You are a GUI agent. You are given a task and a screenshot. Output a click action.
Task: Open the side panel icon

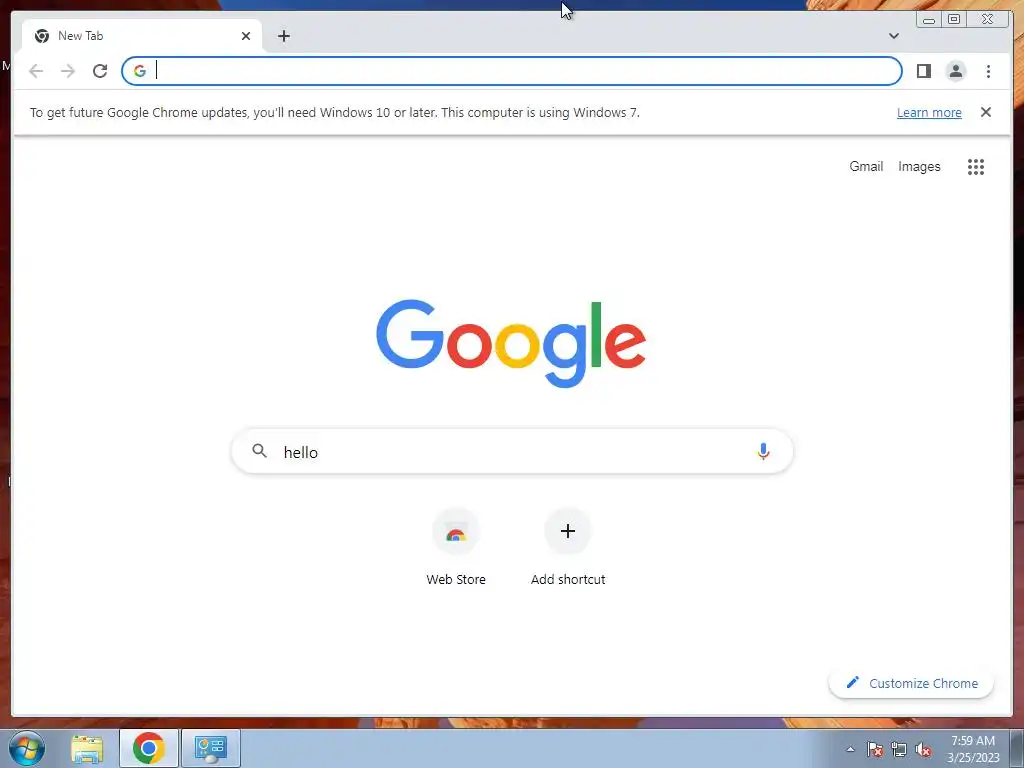(923, 71)
